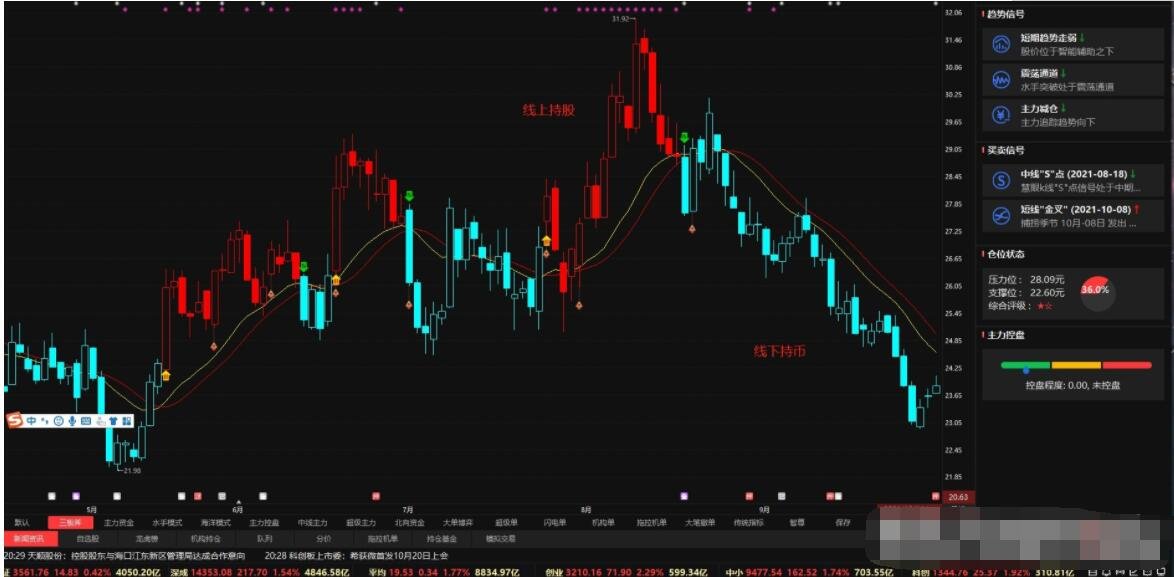Viewport: 1174px width, 577px height.
Task: Click the 线上持股 chart annotation
Action: pyautogui.click(x=549, y=109)
